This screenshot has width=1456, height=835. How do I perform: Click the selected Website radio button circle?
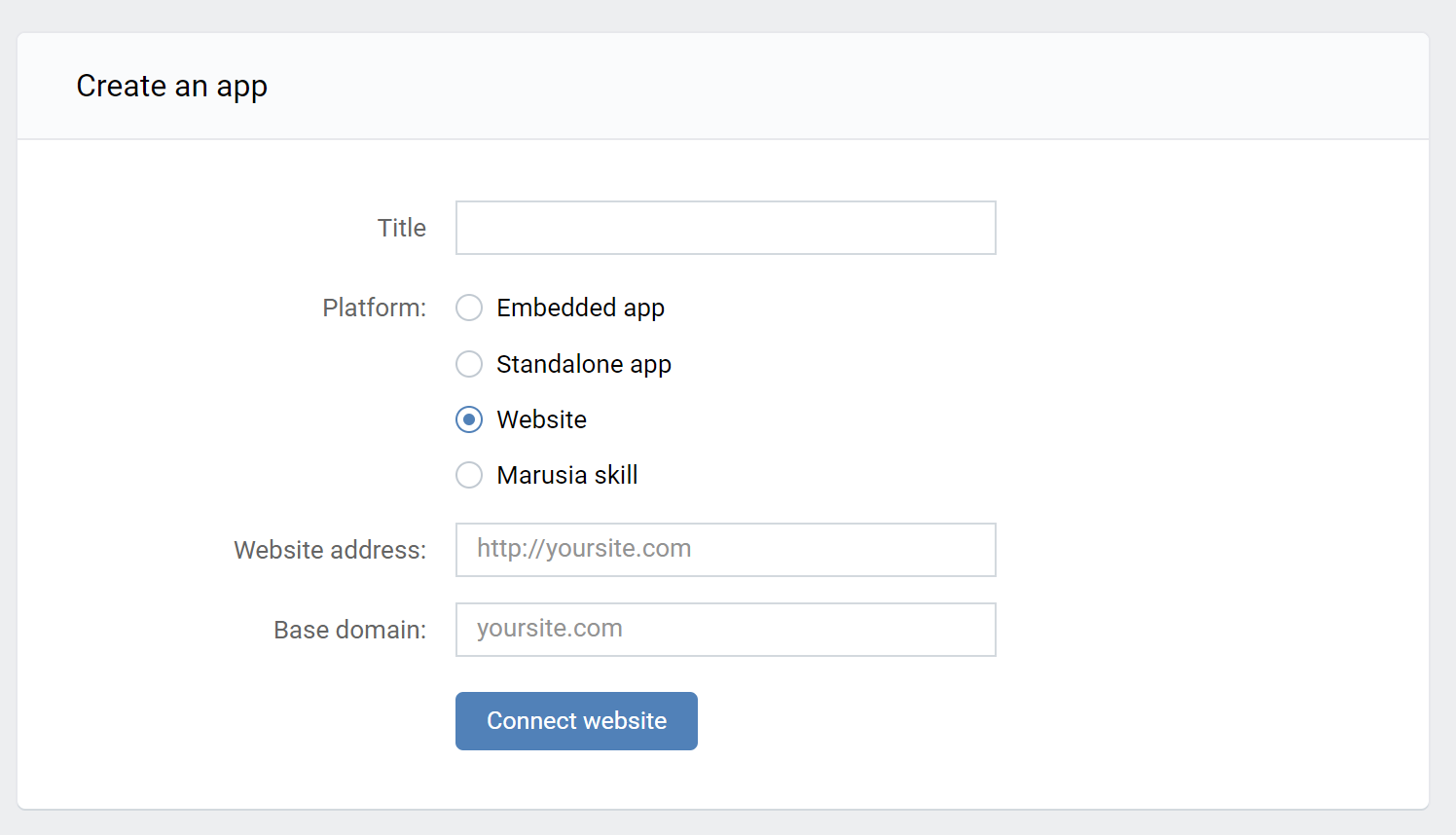click(x=469, y=419)
